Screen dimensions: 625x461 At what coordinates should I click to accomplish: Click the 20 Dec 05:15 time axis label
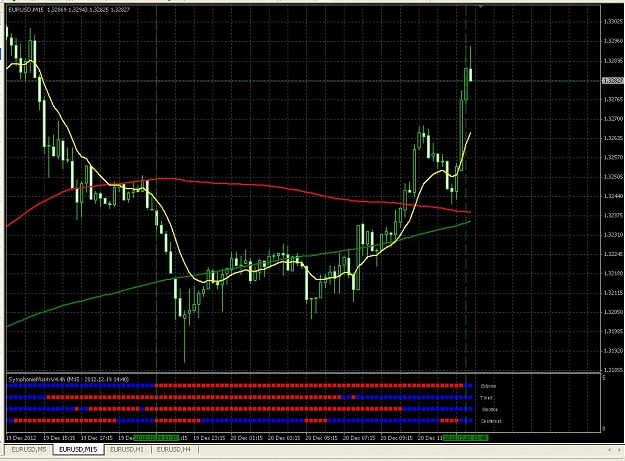click(322, 438)
